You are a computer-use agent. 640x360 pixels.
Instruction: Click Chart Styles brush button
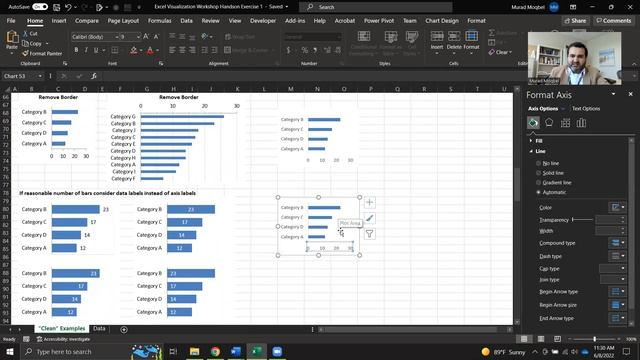pyautogui.click(x=369, y=218)
